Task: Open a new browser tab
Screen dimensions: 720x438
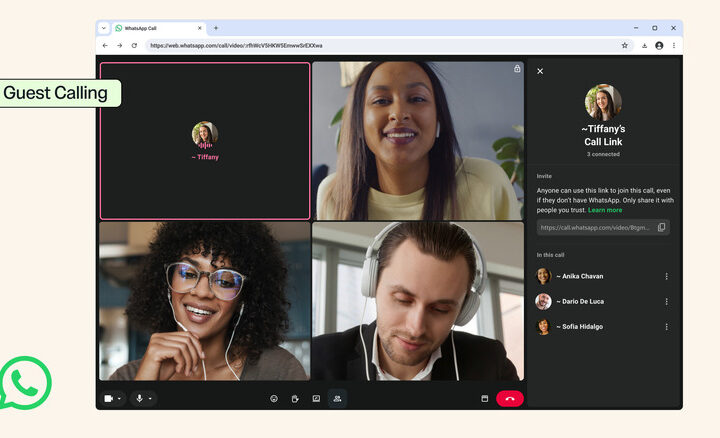Action: coord(216,28)
